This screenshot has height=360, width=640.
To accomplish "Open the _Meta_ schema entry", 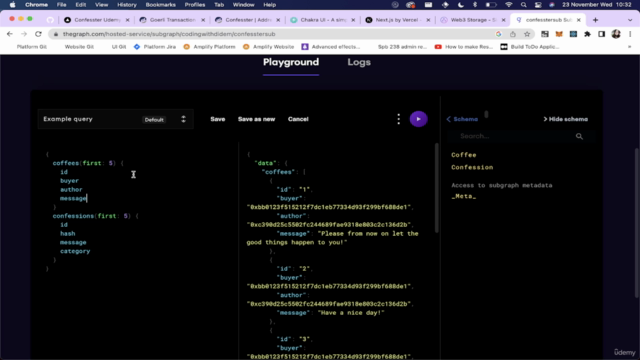I will (x=464, y=196).
